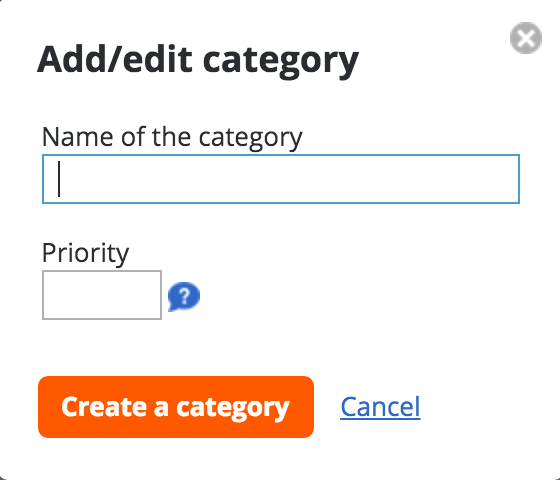Open the Priority help tooltip icon
Screen dimensions: 560x480
184,296
